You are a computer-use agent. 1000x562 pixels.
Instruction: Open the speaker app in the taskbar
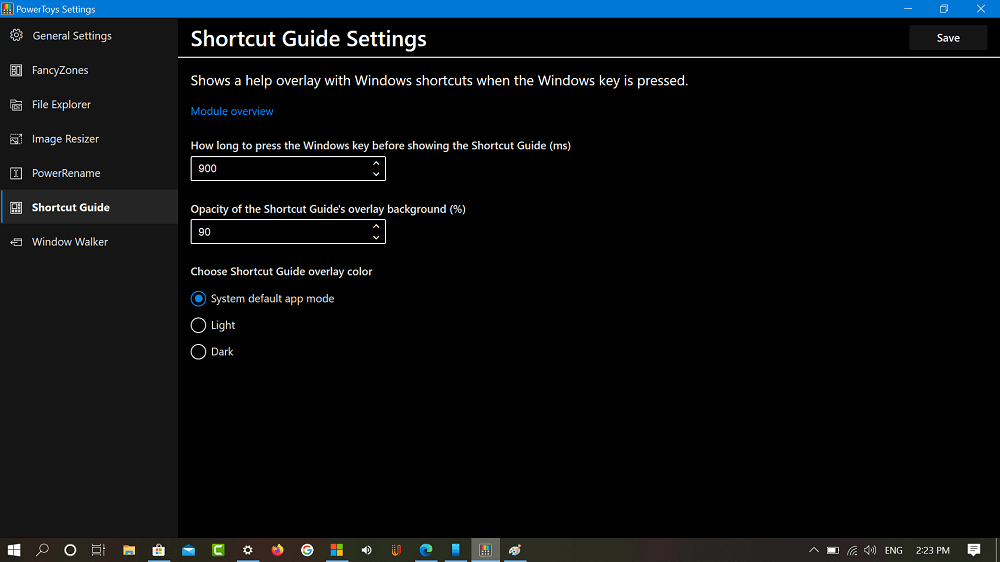367,550
